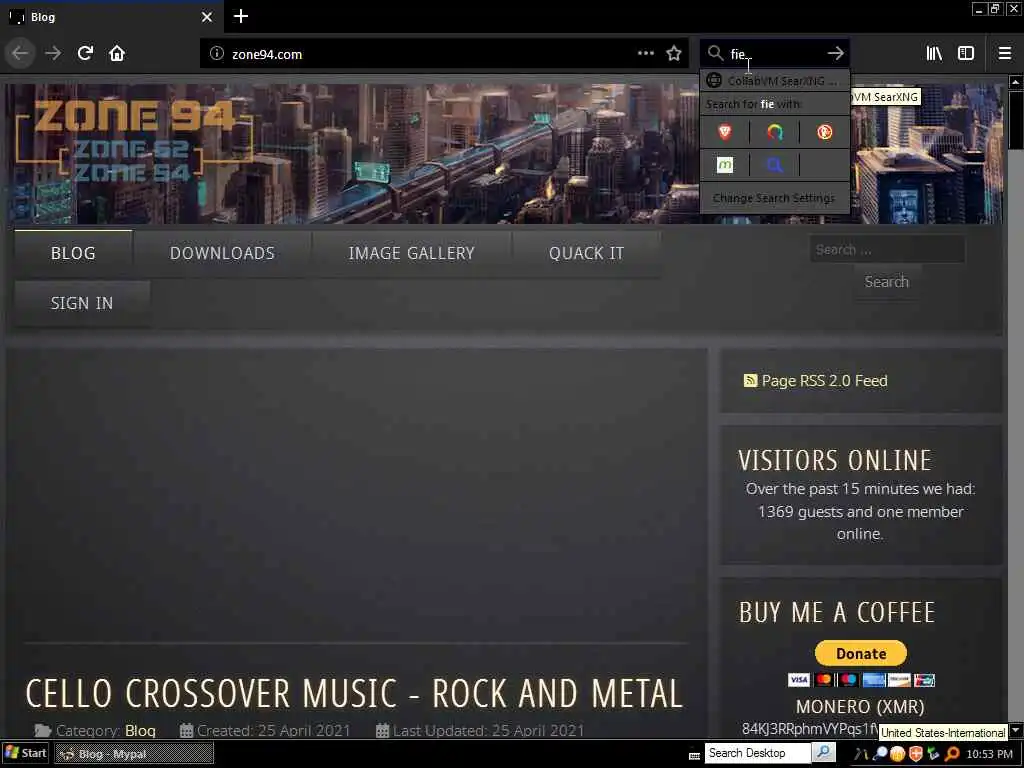Reload the current page
The width and height of the screenshot is (1024, 768).
point(85,54)
